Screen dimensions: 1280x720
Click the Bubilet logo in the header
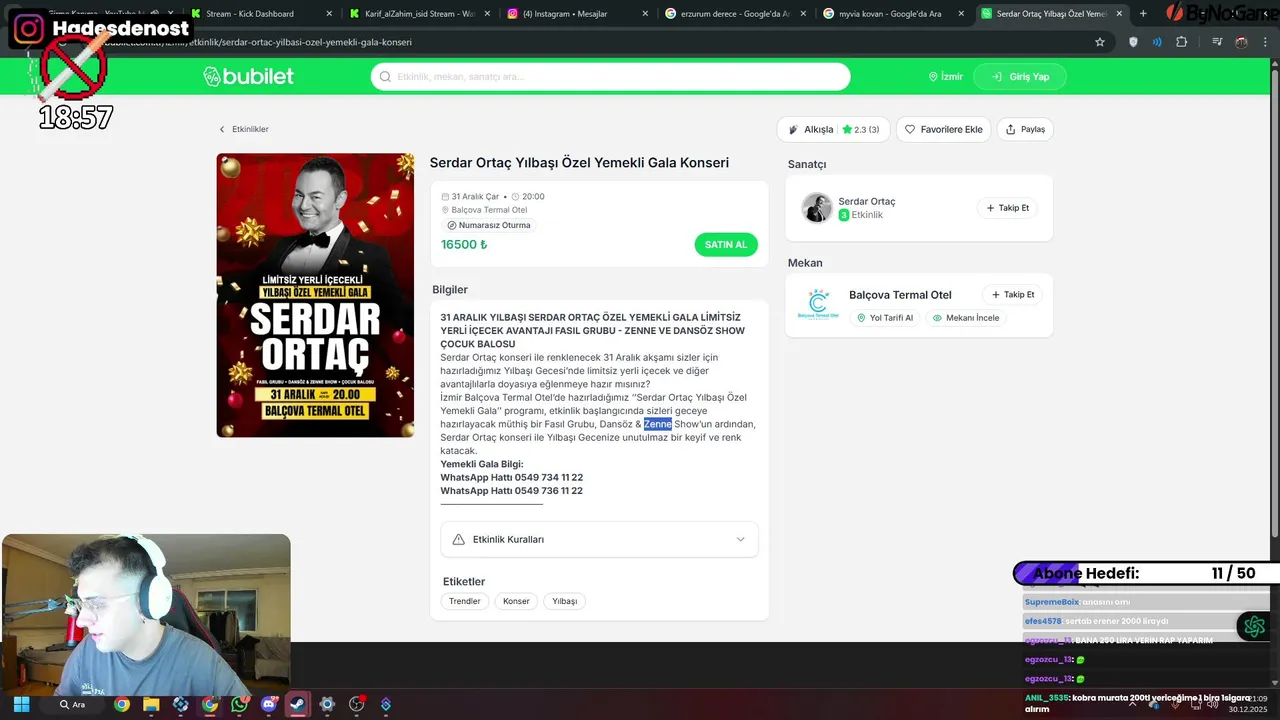point(248,77)
